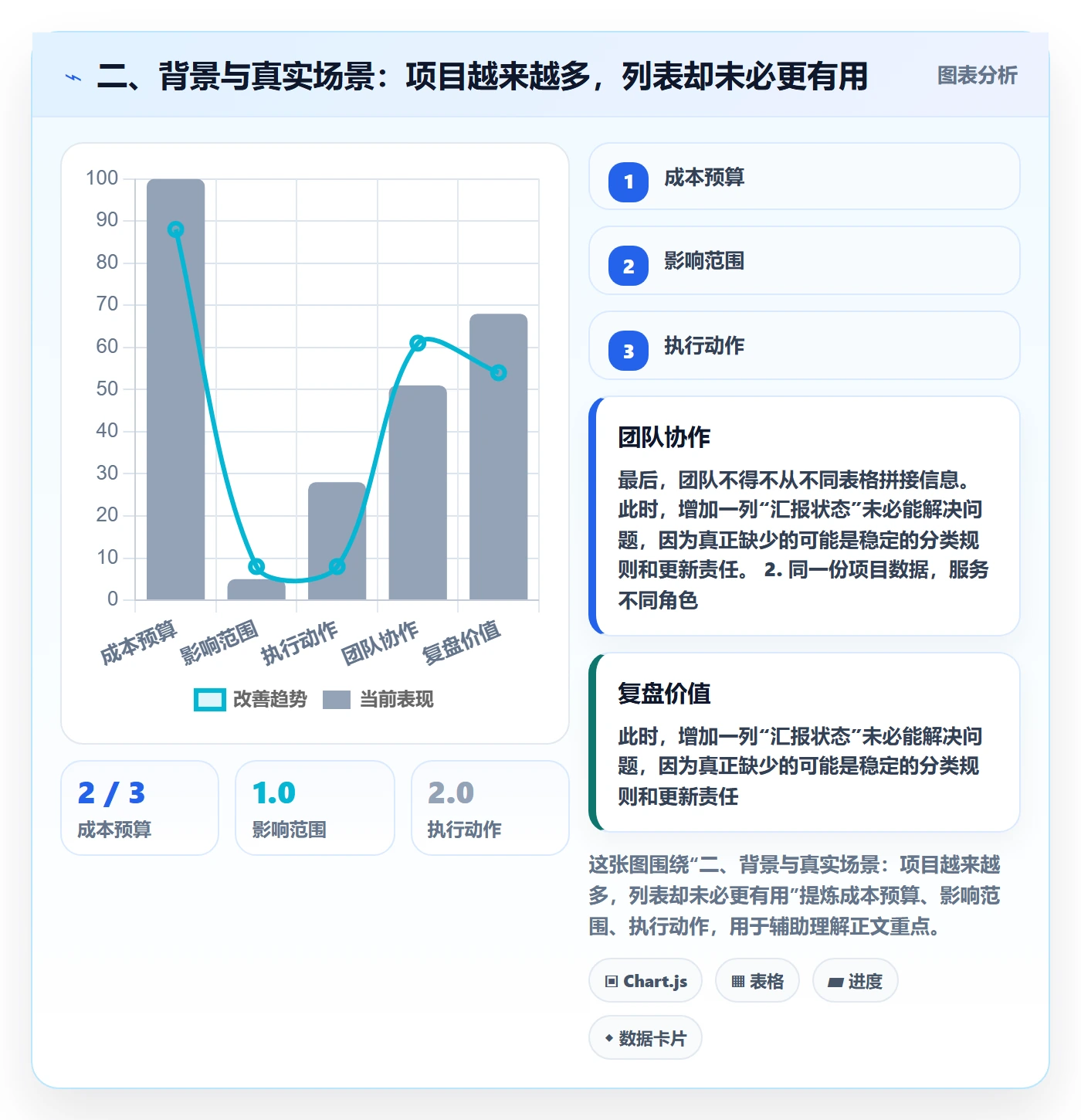The height and width of the screenshot is (1120, 1081).
Task: Click the 团队协作 bar in chart
Action: (418, 493)
